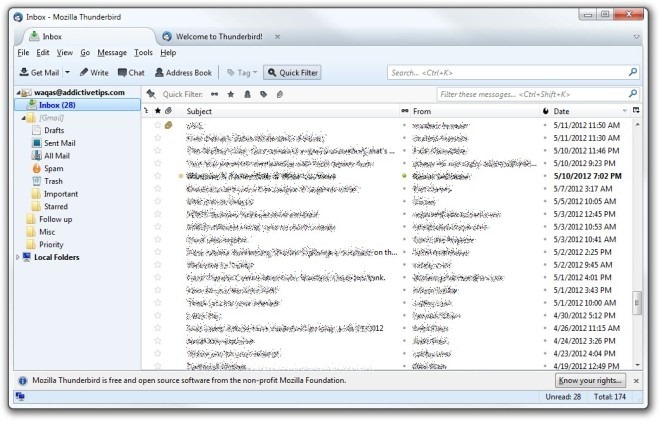
Task: Filter messages with attachments paperclip icon
Action: (279, 94)
